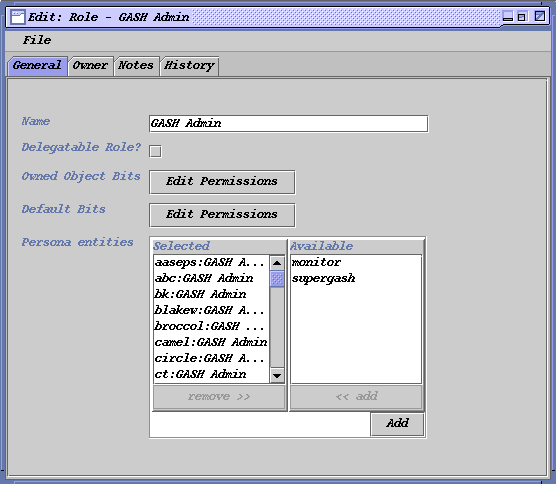This screenshot has width=557, height=484.
Task: Select supergash in the Available list
Action: pos(356,278)
